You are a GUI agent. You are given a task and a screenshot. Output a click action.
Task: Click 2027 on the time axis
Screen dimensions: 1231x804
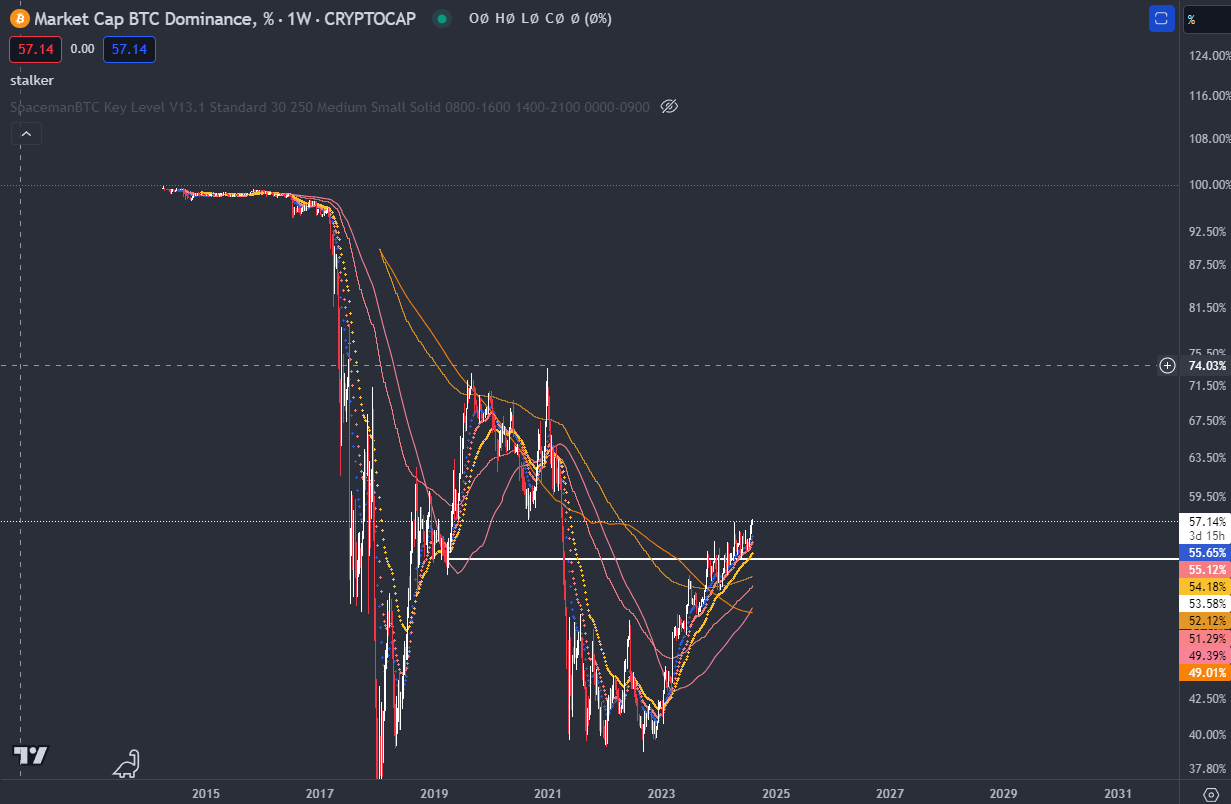pos(889,793)
